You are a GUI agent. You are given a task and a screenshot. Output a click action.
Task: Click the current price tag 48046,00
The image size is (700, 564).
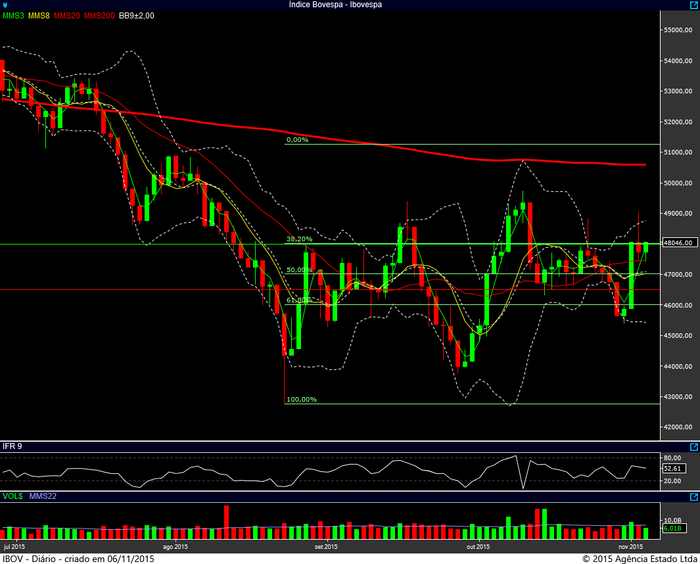point(680,242)
